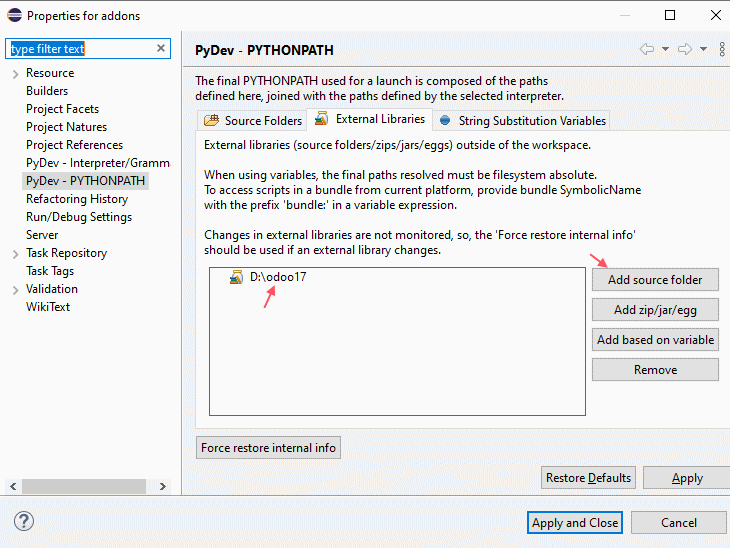Clear filter text with the X icon
Viewport: 730px width, 548px height.
[x=161, y=48]
